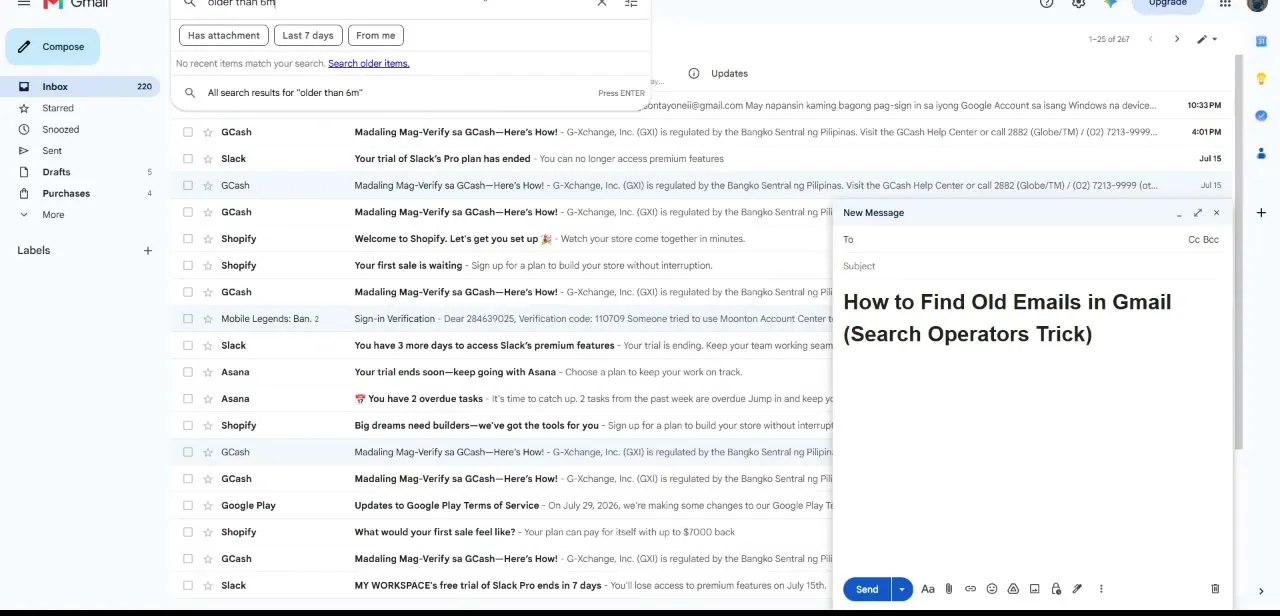Tick the Mobile Legends email checkbox

187,319
